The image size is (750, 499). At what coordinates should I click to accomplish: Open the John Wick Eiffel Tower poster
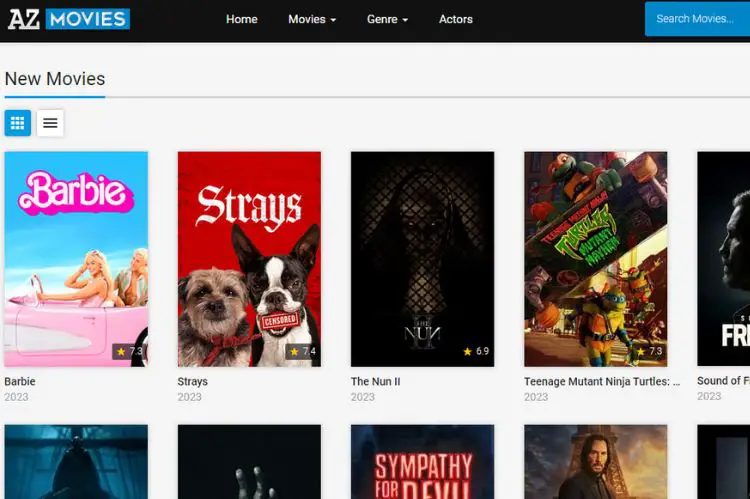coord(596,462)
